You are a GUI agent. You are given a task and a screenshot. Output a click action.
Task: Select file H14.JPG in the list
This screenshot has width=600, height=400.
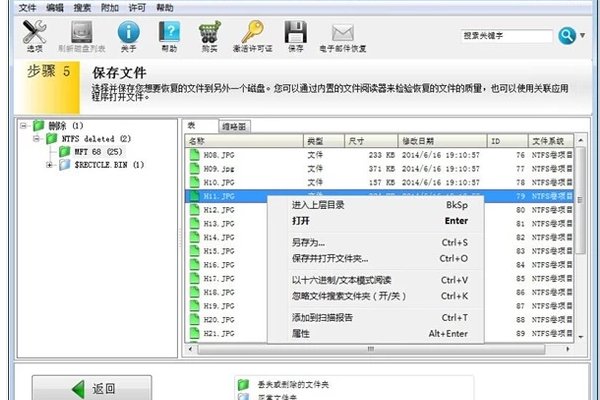click(219, 237)
